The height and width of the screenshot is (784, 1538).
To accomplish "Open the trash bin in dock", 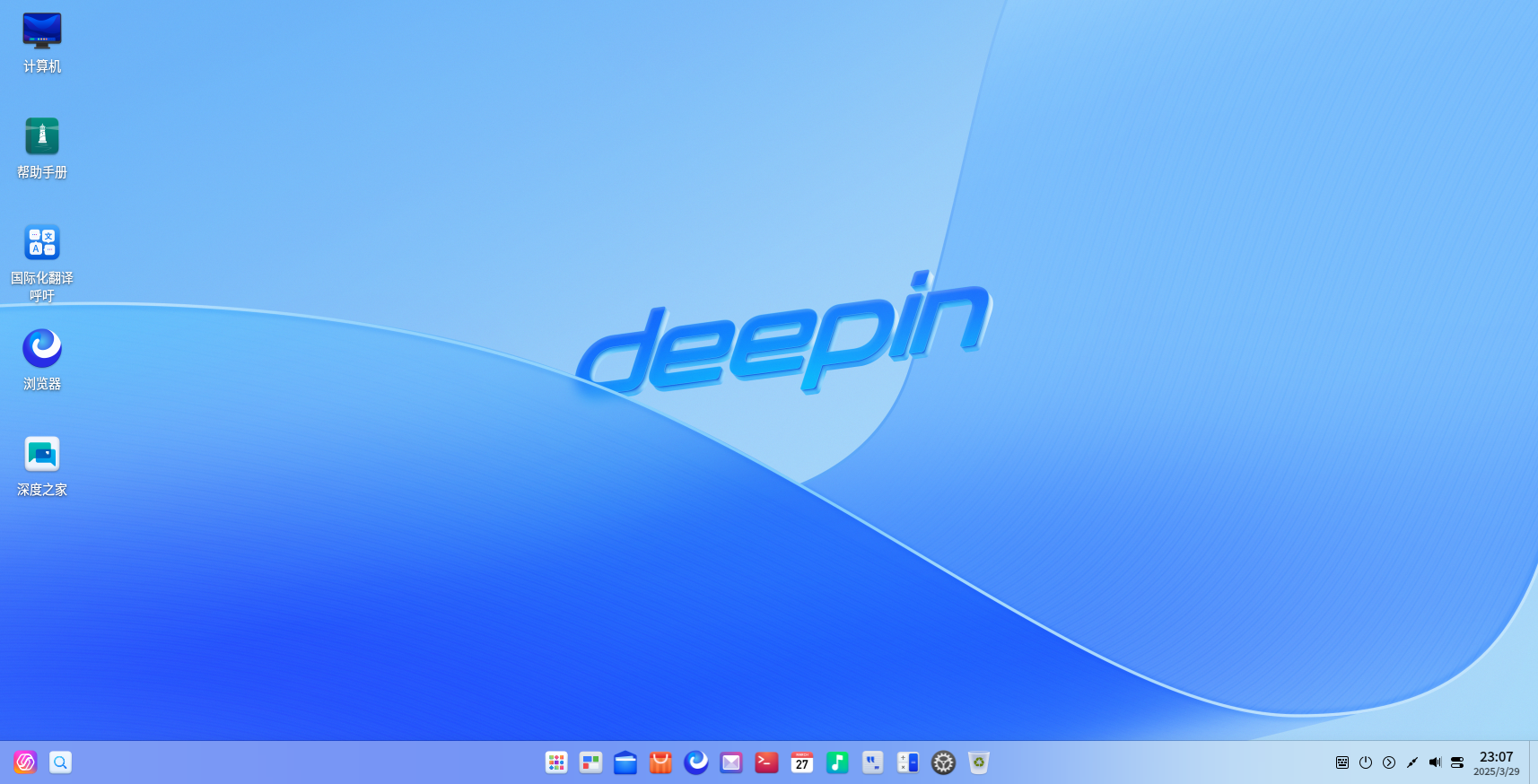I will (979, 762).
